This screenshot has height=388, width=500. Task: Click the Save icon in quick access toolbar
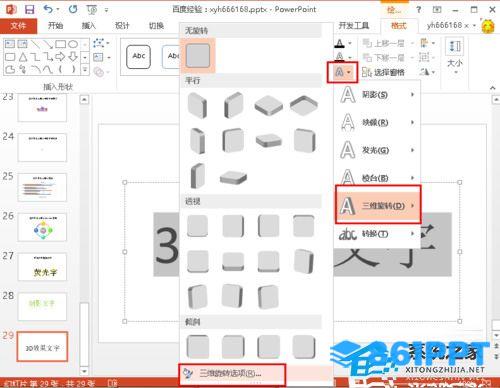[x=29, y=9]
